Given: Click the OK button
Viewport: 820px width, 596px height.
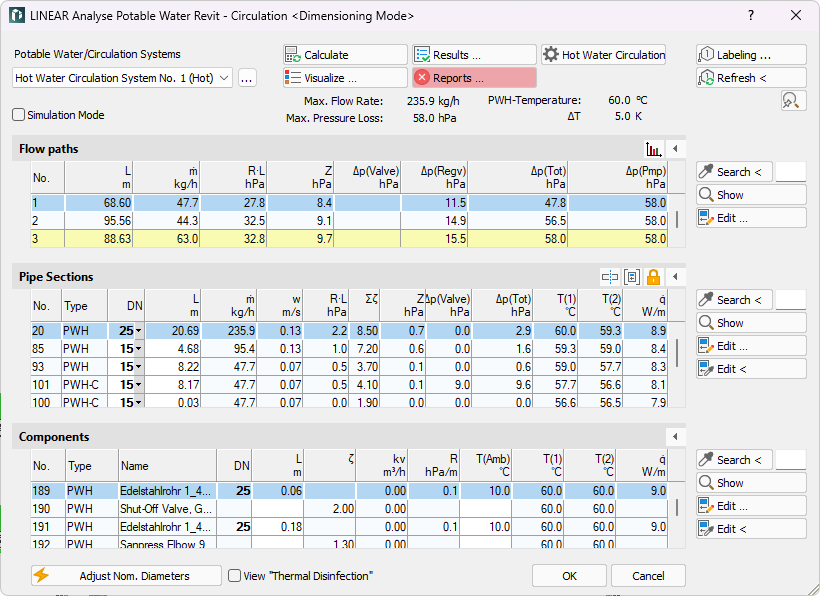Looking at the screenshot, I should (570, 576).
